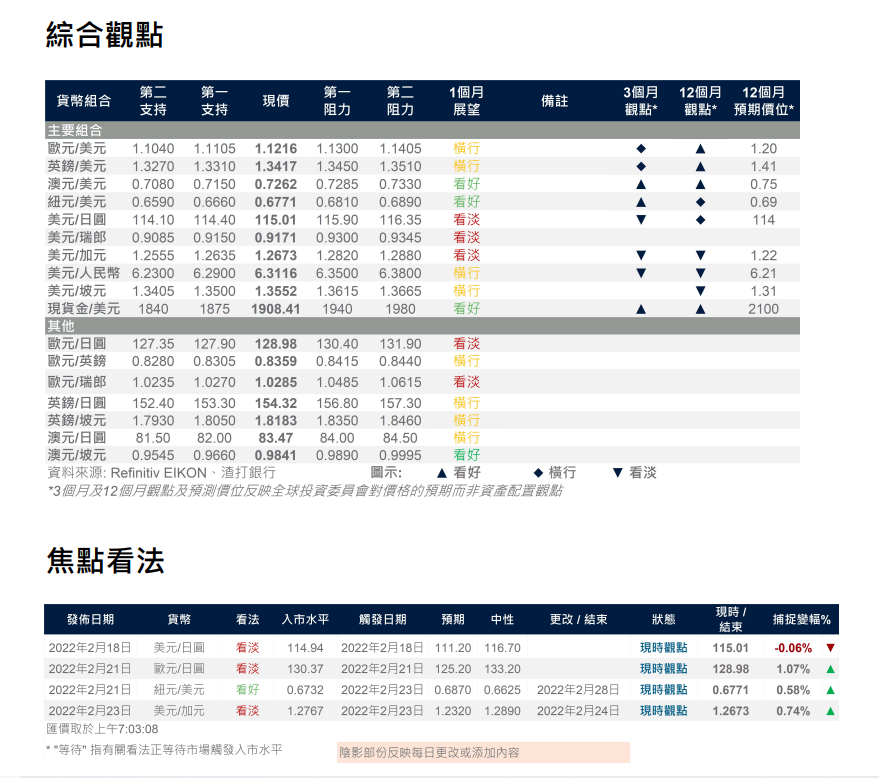Screen dimensions: 879x778
Task: Open 現時觀點 link in 歐元/日圓 focus row
Action: pyautogui.click(x=664, y=669)
